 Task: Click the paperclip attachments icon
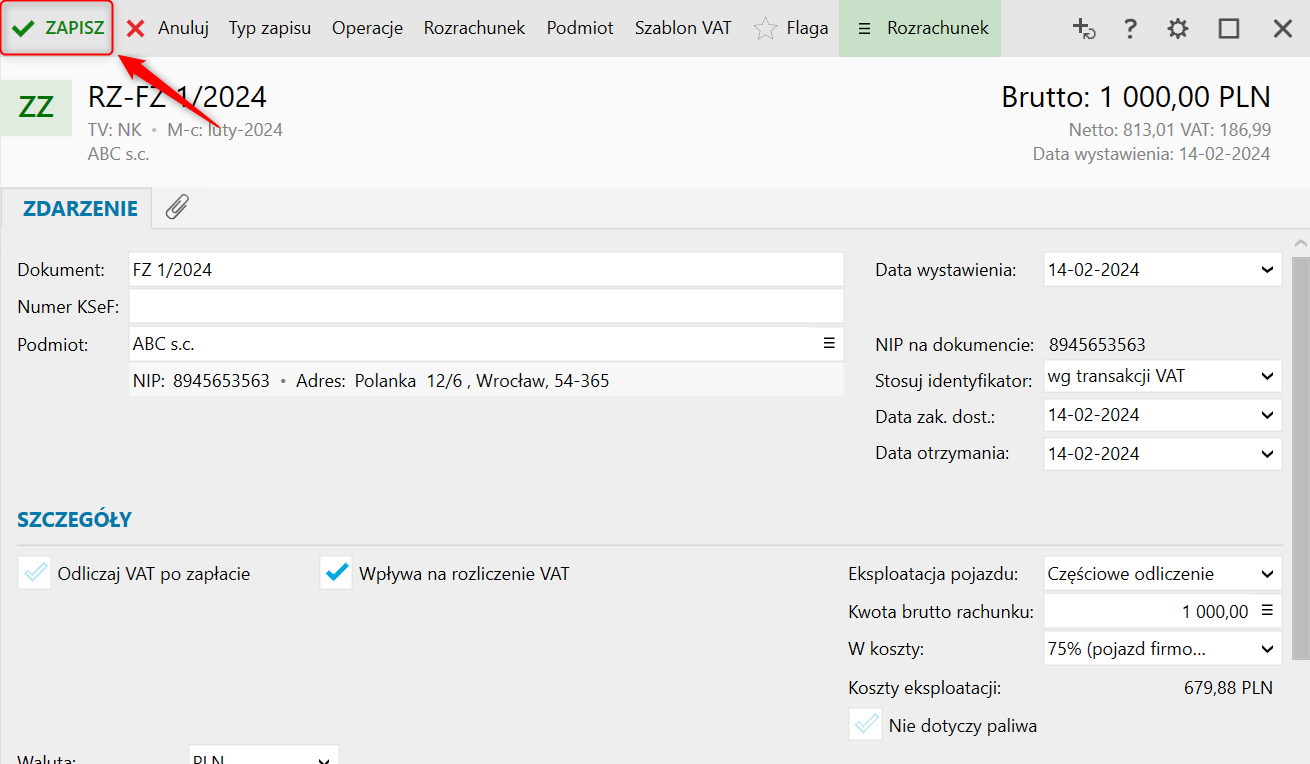(177, 207)
